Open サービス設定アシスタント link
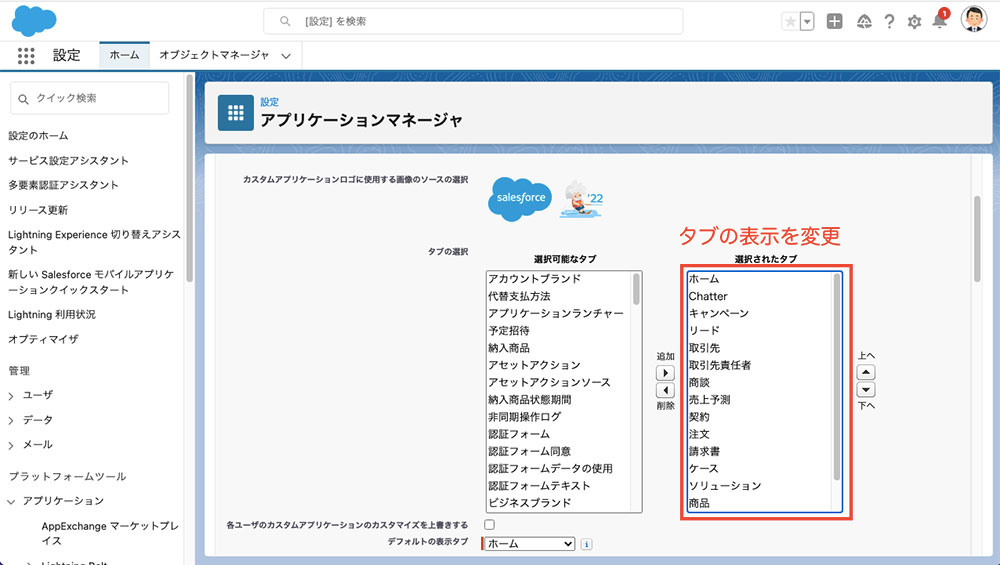 point(68,161)
